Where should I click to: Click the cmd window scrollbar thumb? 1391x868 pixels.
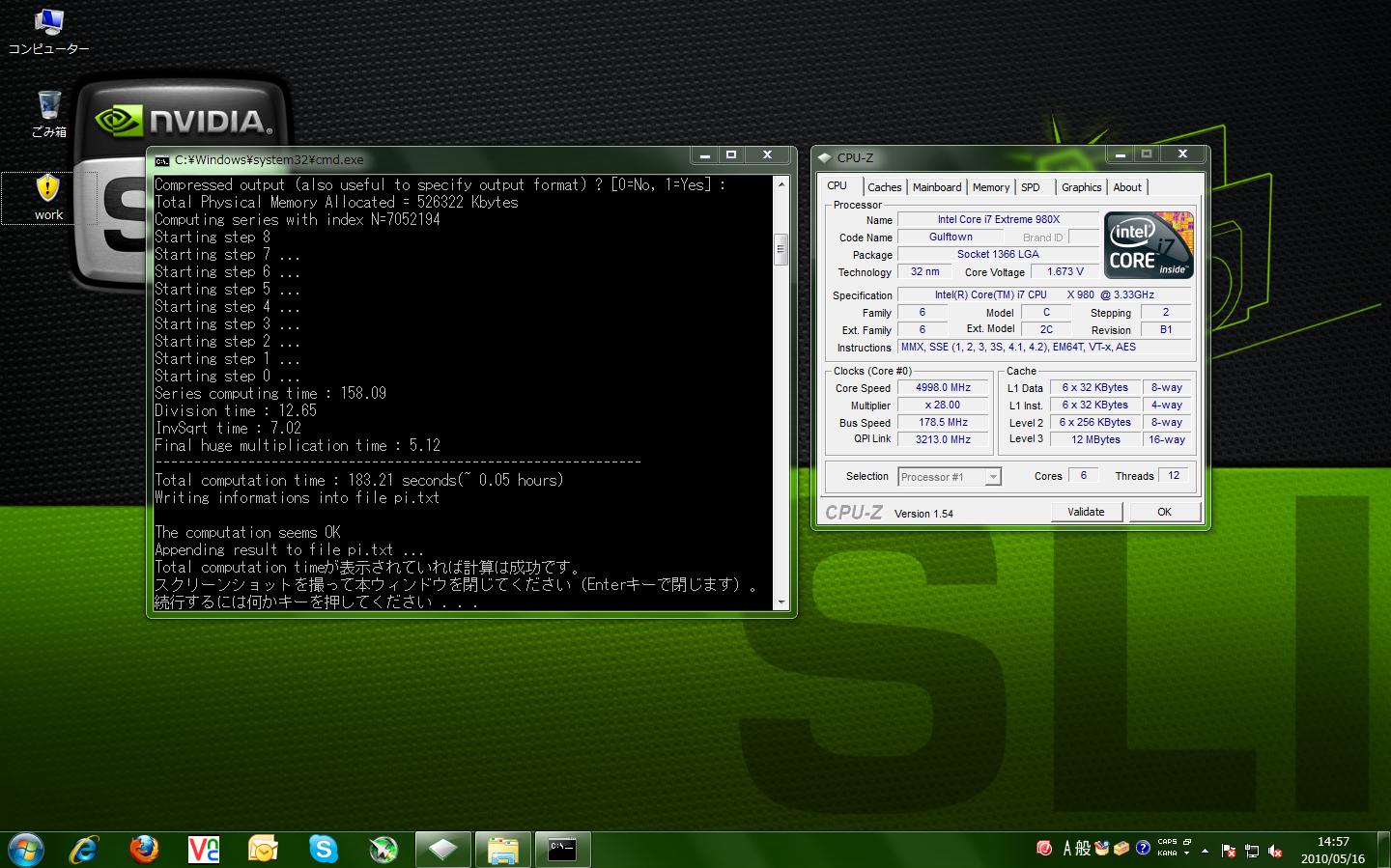point(781,250)
